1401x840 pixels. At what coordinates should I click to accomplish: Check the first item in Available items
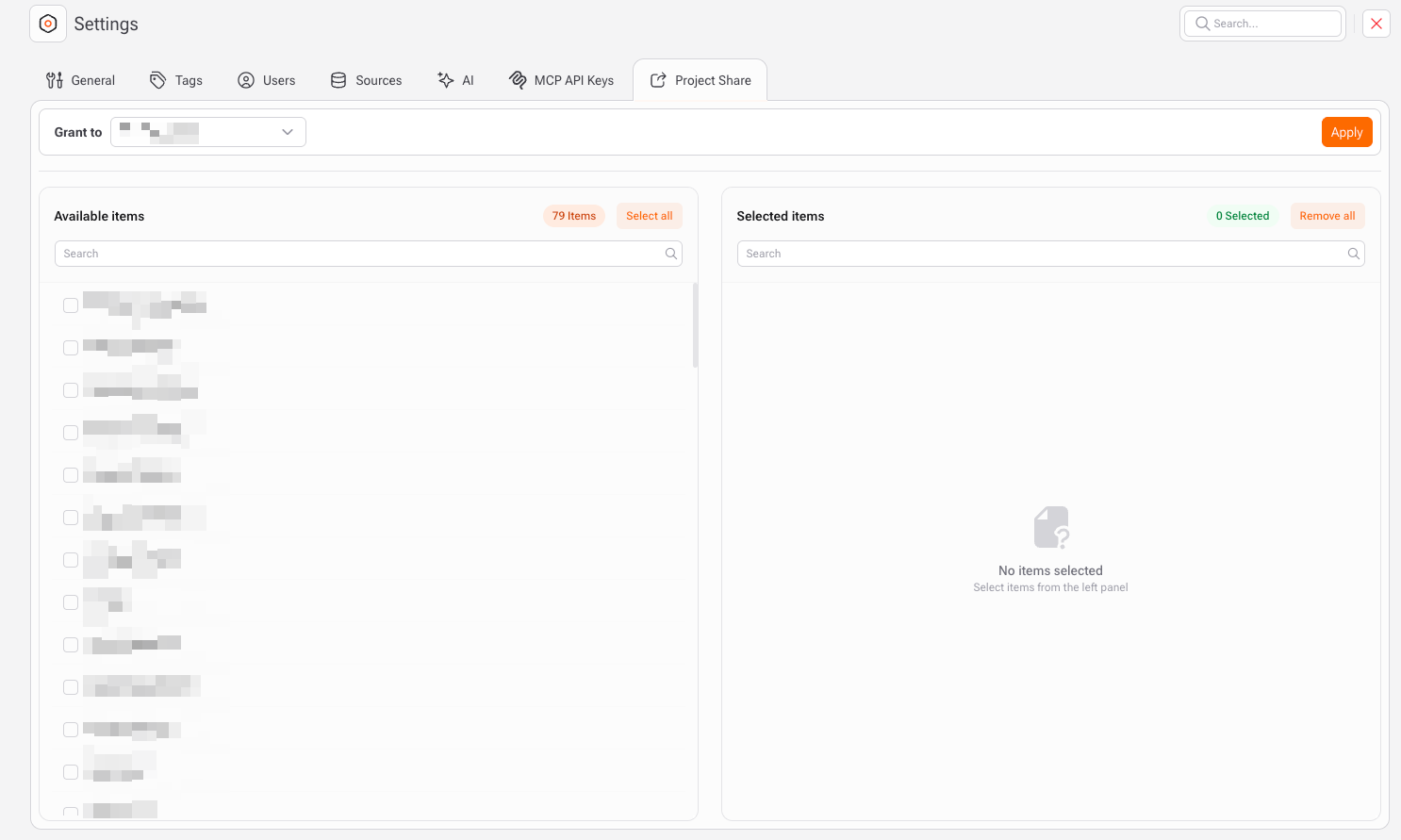pyautogui.click(x=71, y=305)
